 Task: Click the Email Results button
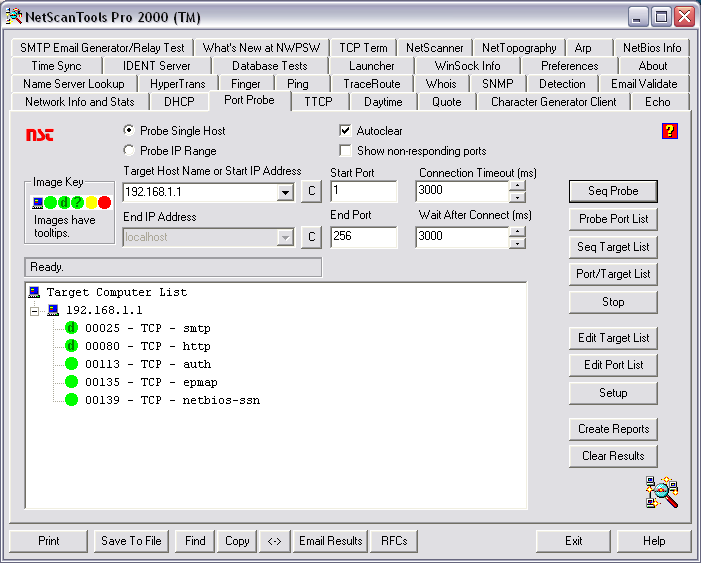tap(330, 541)
